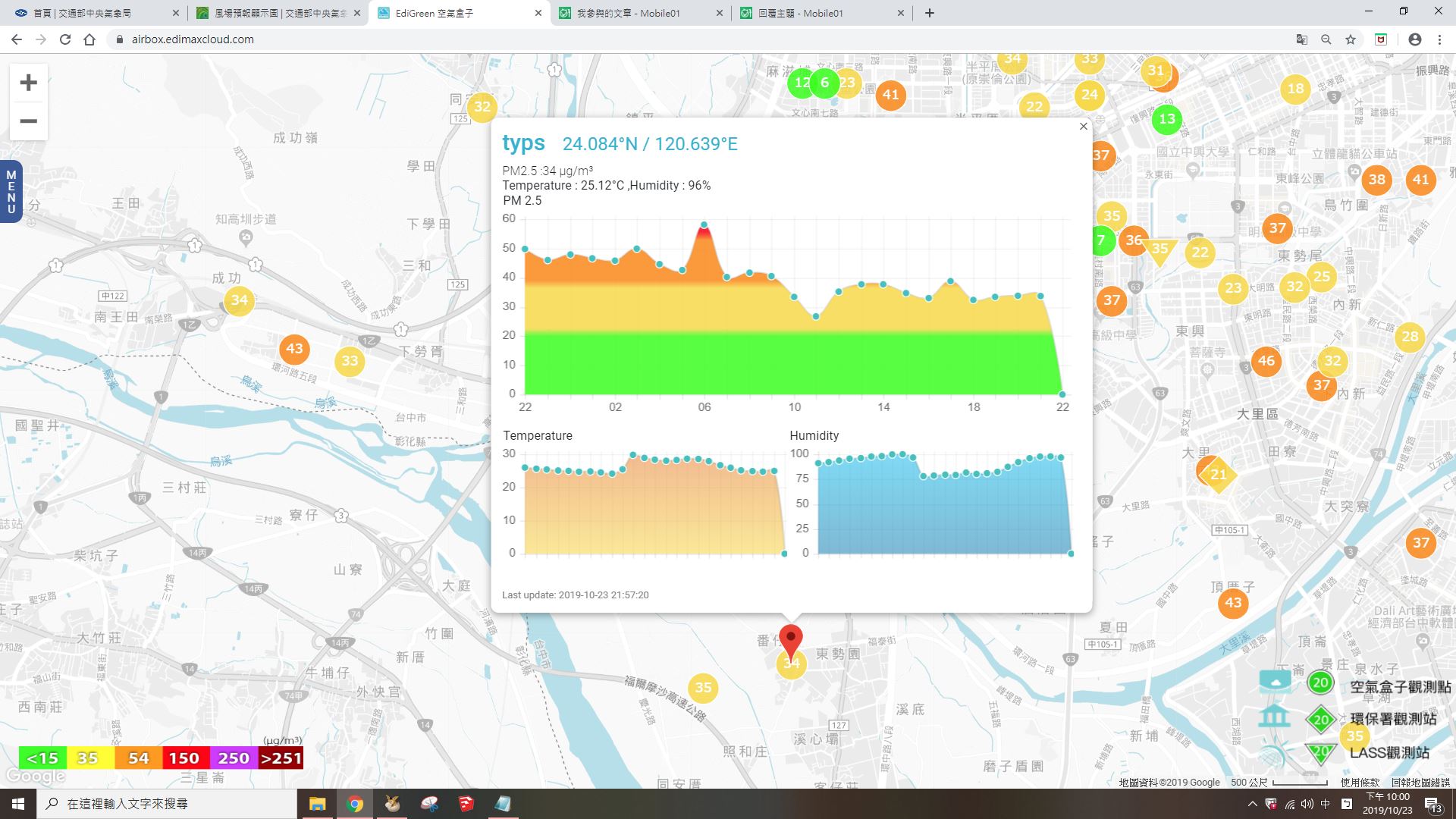Click the typs station name heading
The width and height of the screenshot is (1456, 819).
coord(523,143)
